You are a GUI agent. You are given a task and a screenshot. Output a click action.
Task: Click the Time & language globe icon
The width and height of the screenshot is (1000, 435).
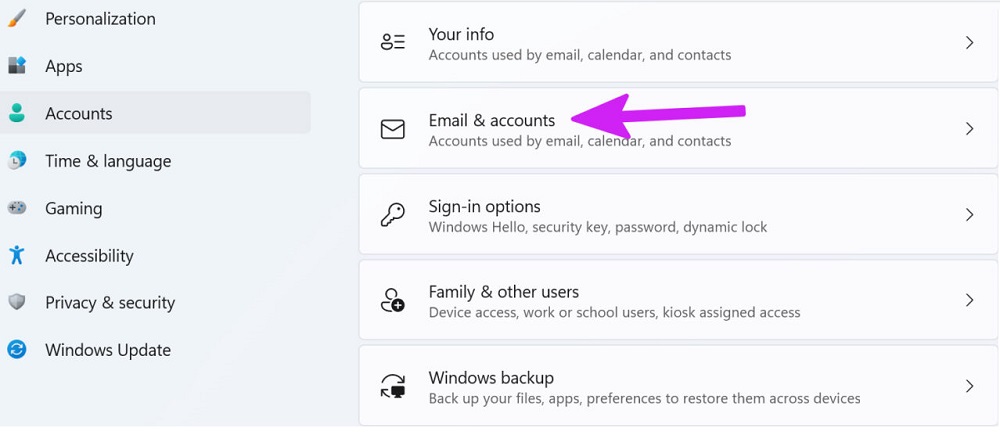coord(16,161)
